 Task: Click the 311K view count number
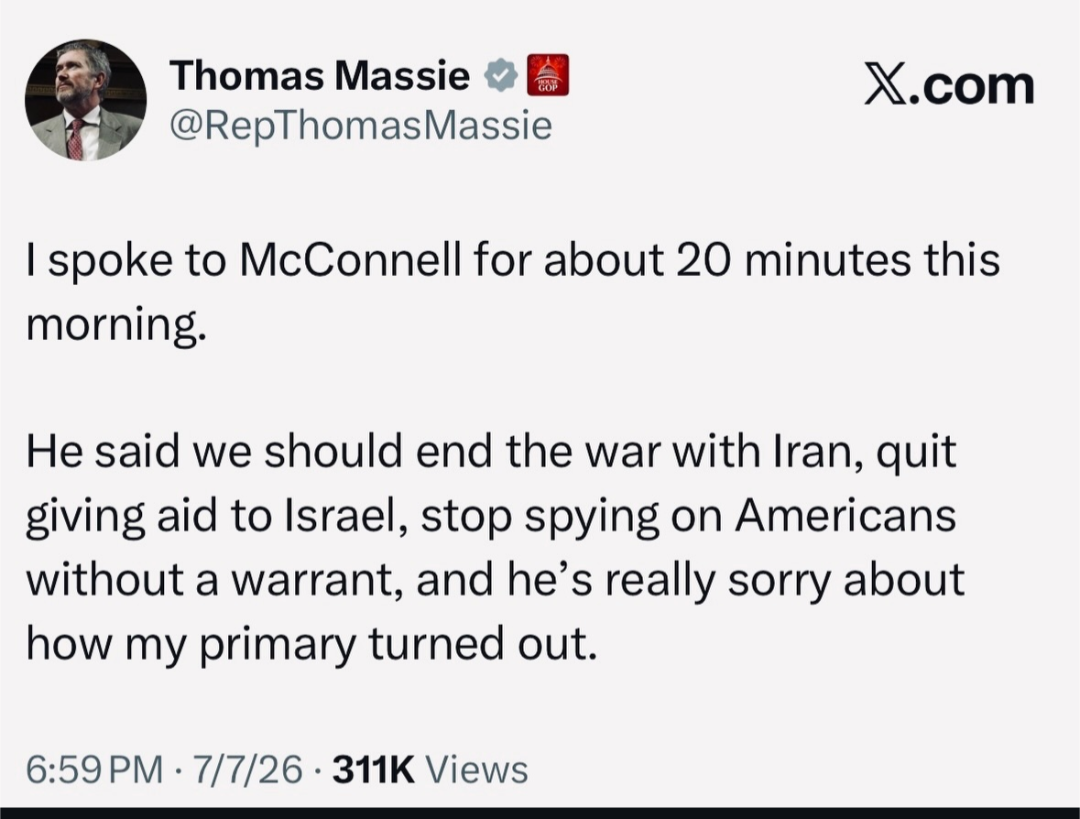pyautogui.click(x=374, y=770)
